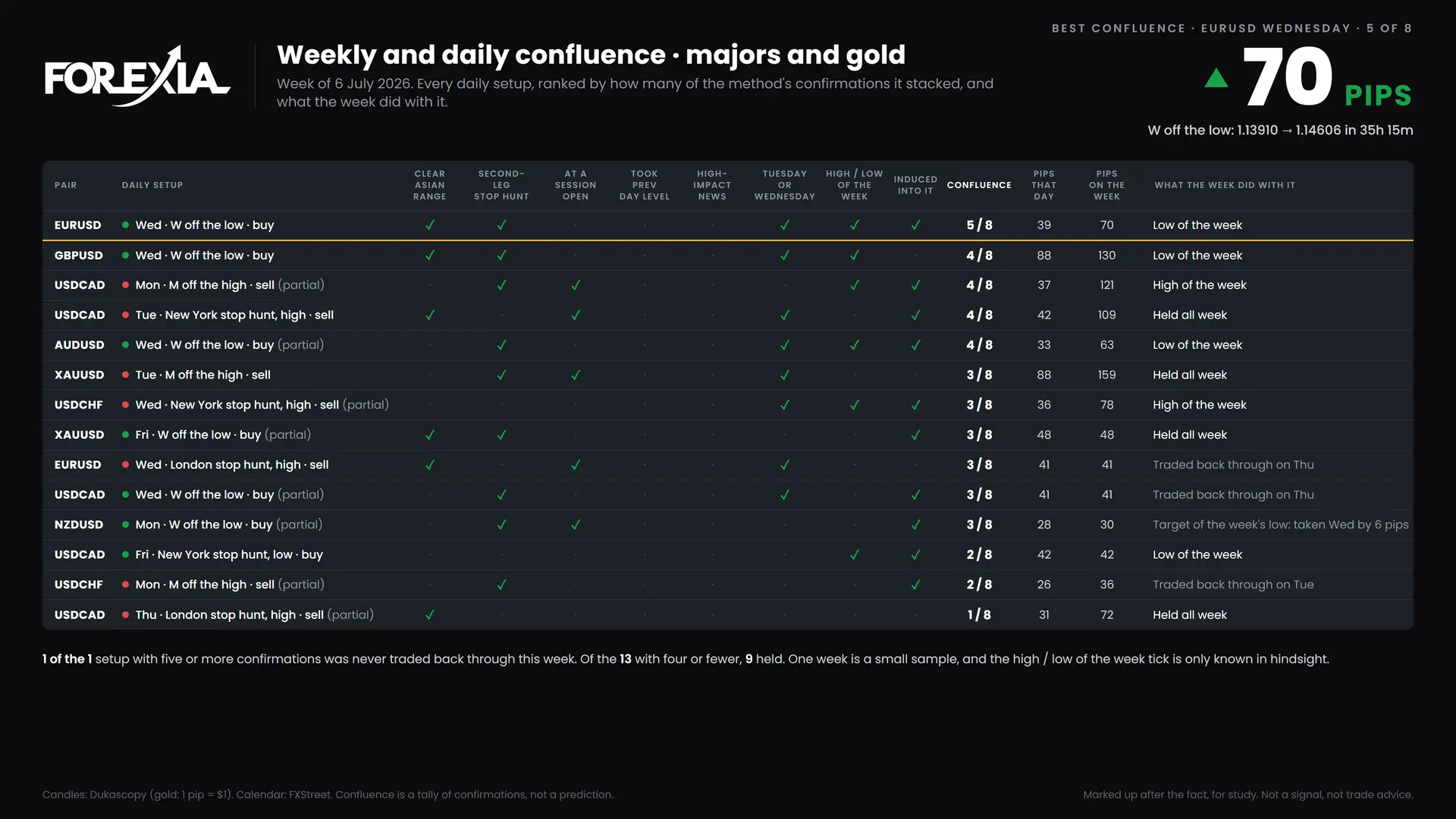Click the Pips On The Week column header
The width and height of the screenshot is (1456, 819).
(x=1107, y=185)
